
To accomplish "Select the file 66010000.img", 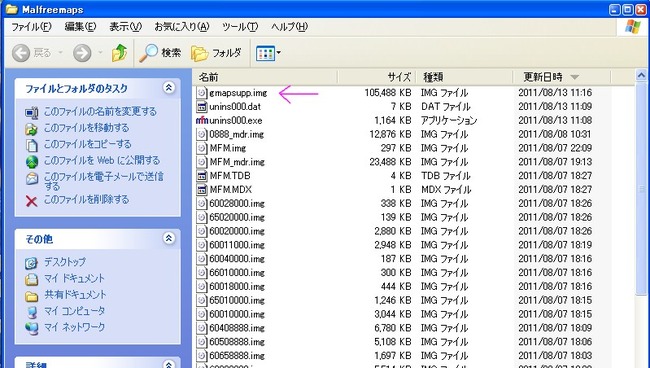I will click(x=237, y=273).
